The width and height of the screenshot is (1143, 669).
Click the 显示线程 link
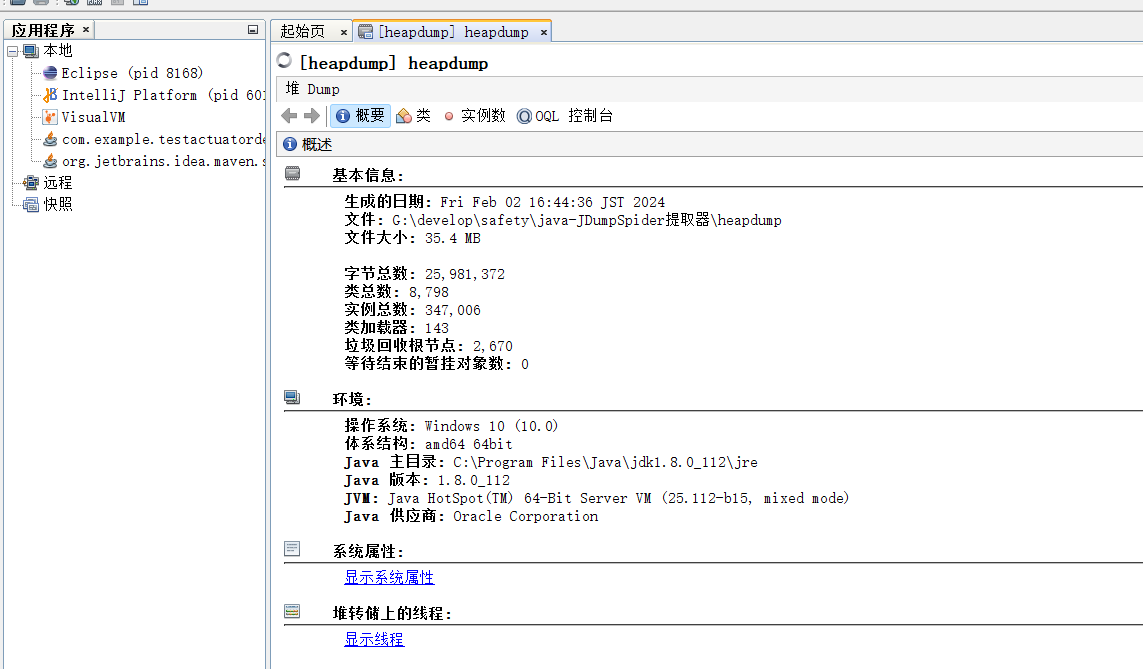374,640
